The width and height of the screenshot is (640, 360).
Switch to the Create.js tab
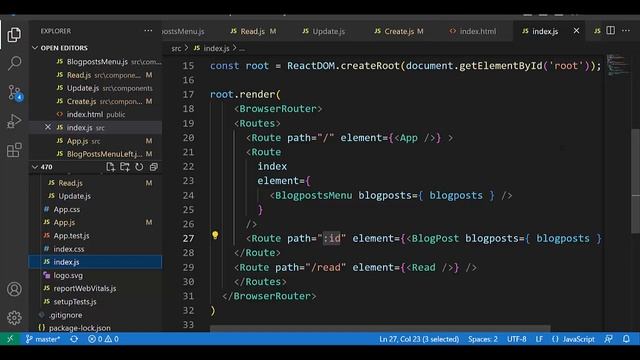coord(399,31)
